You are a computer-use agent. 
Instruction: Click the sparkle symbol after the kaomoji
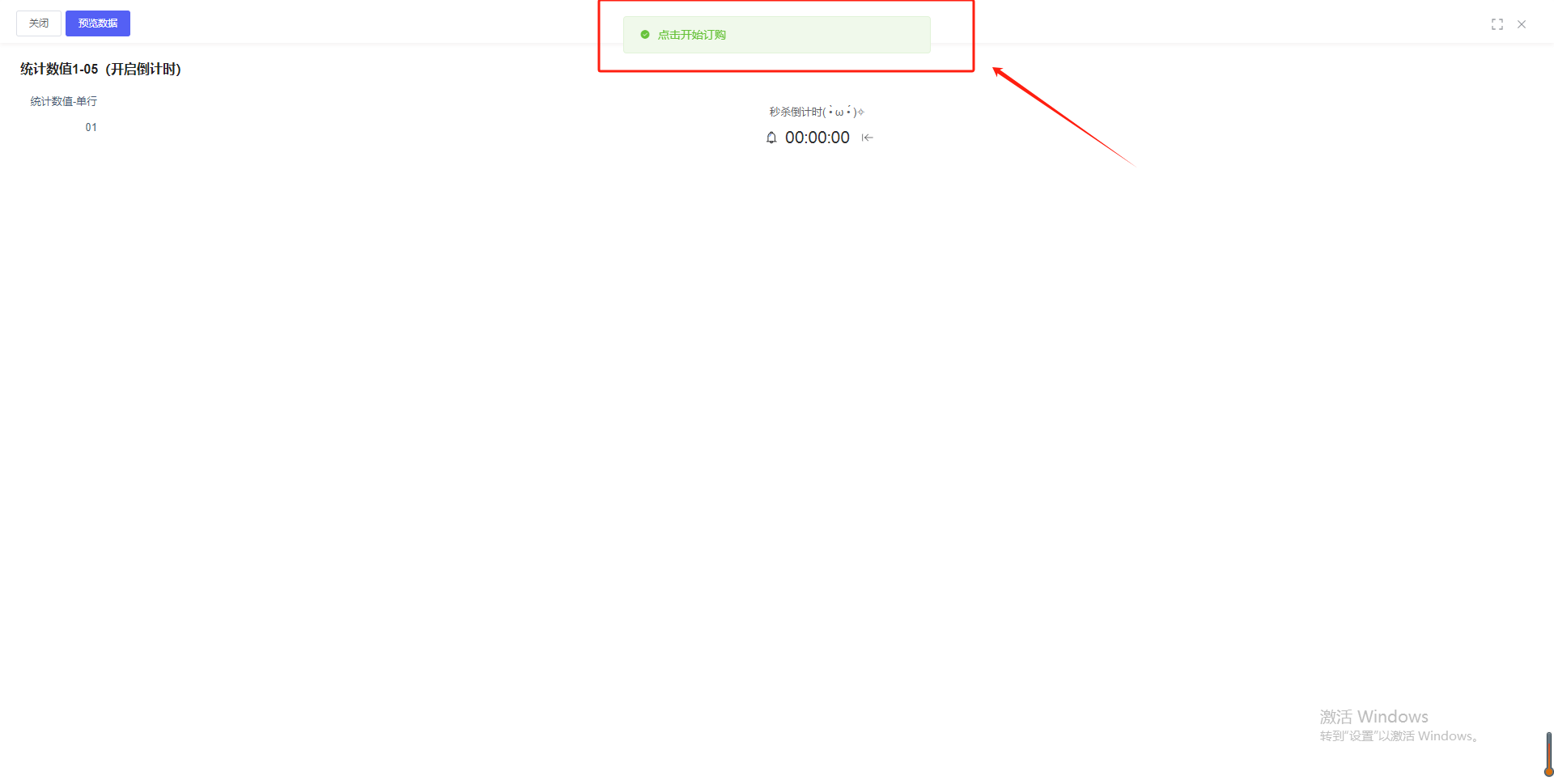[861, 112]
